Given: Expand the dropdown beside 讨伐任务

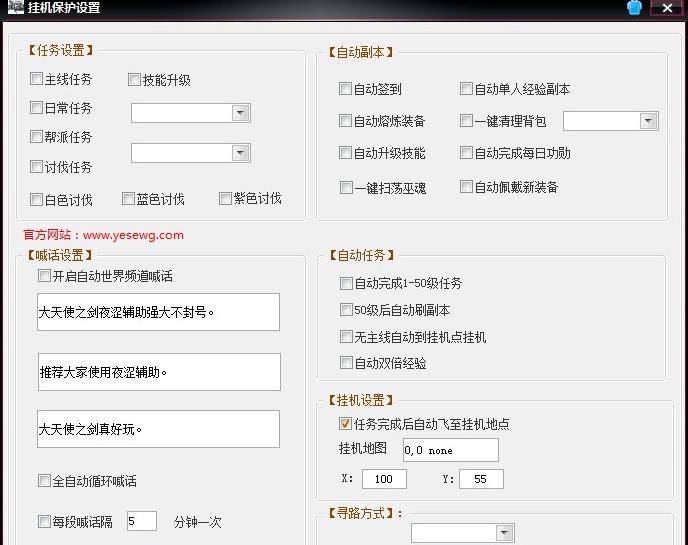Looking at the screenshot, I should pos(240,153).
